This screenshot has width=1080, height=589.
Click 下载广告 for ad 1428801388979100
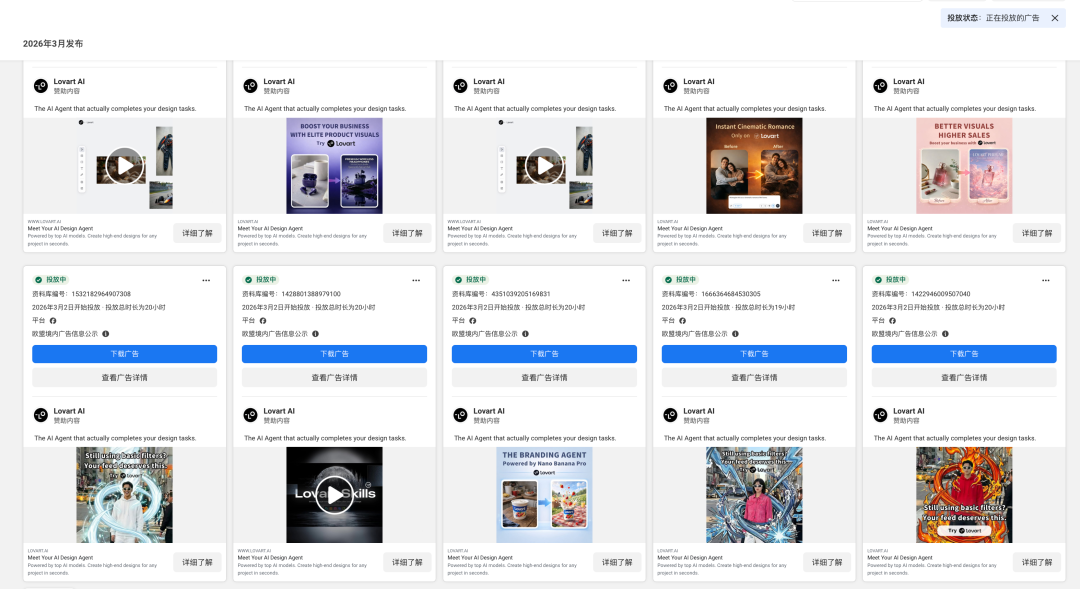(334, 354)
